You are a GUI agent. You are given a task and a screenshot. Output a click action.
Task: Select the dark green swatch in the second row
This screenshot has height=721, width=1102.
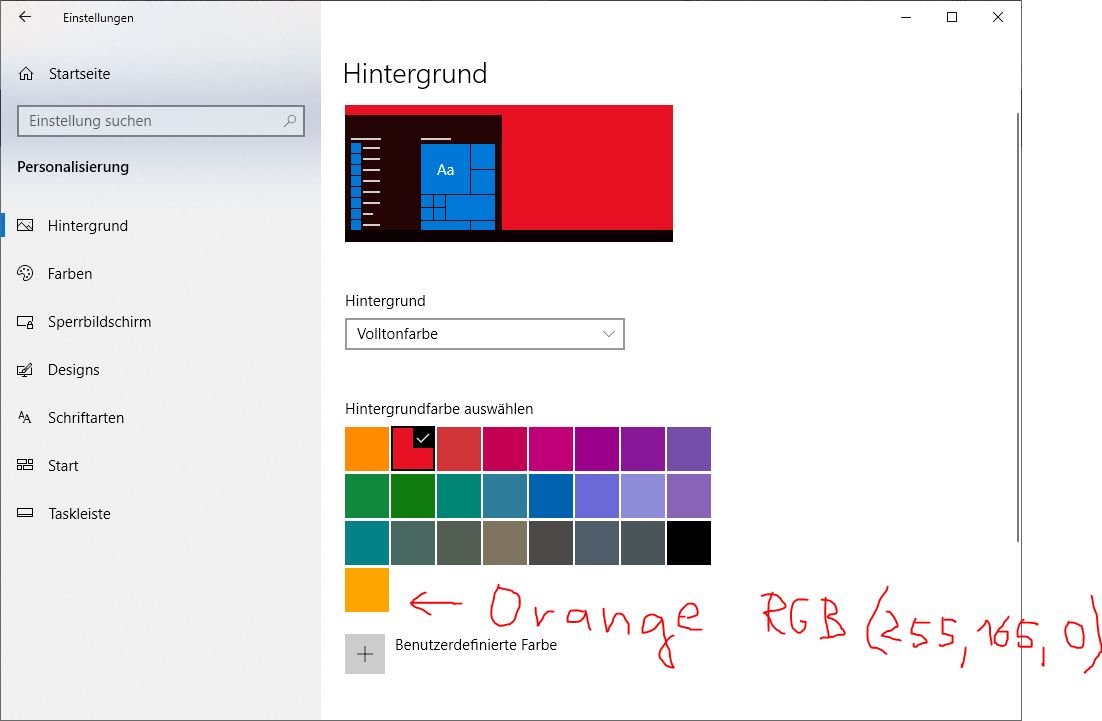[412, 496]
